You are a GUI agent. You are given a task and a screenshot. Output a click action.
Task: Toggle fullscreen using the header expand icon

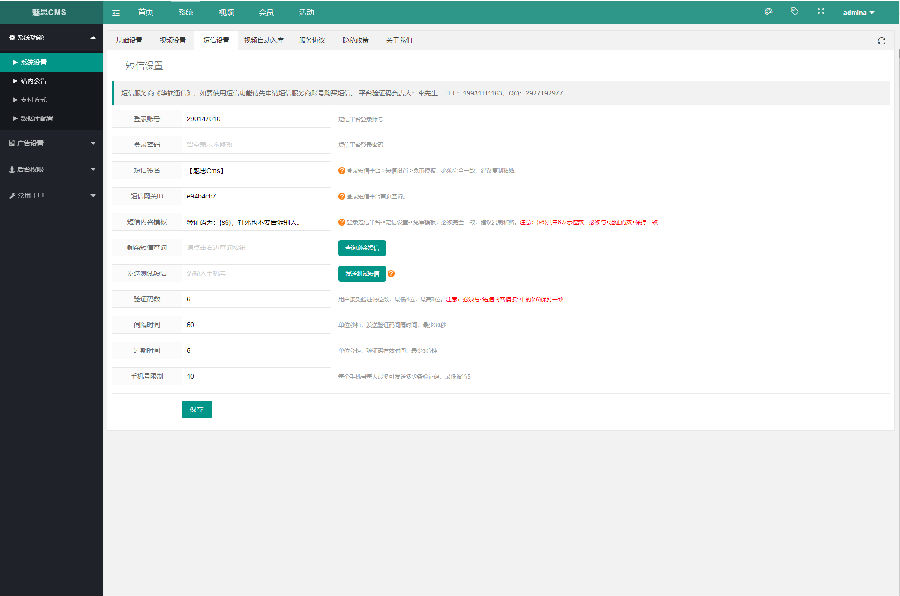[x=821, y=12]
